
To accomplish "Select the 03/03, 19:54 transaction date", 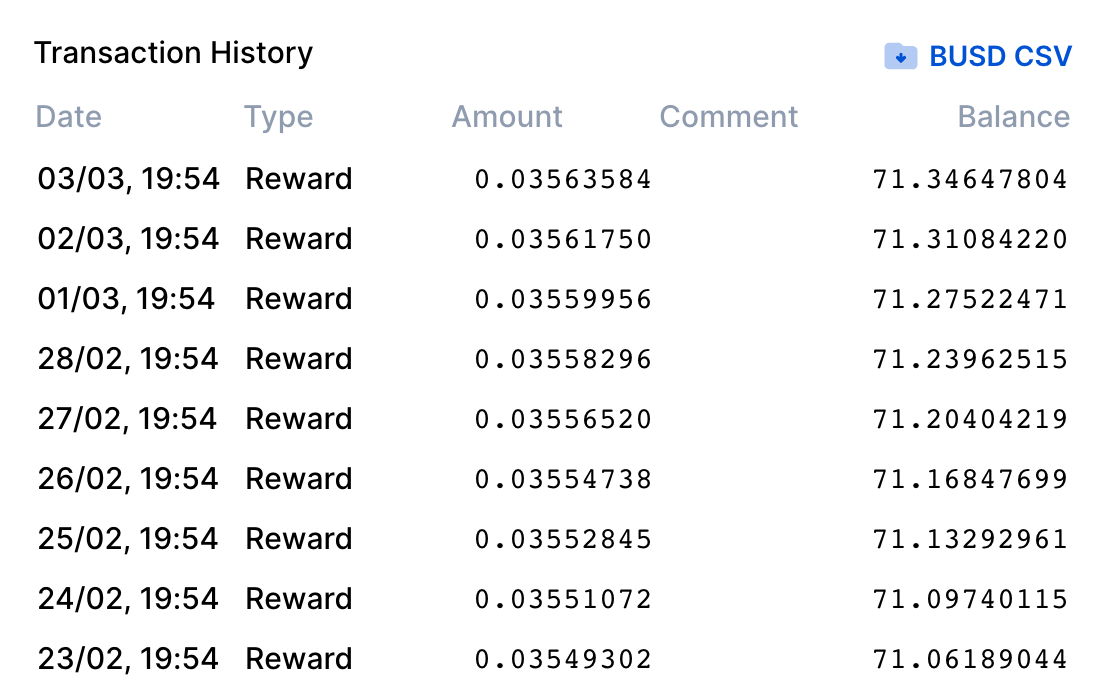I will click(129, 179).
